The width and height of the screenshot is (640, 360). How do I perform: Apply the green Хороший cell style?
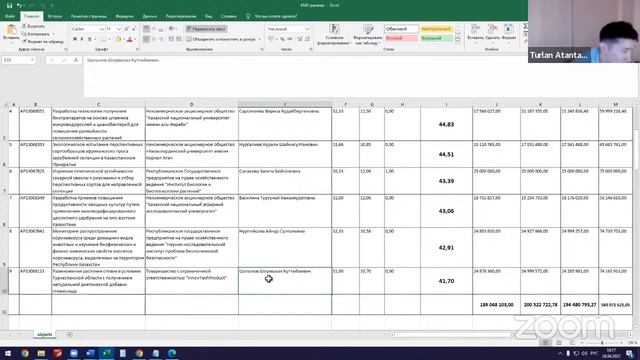(x=436, y=38)
